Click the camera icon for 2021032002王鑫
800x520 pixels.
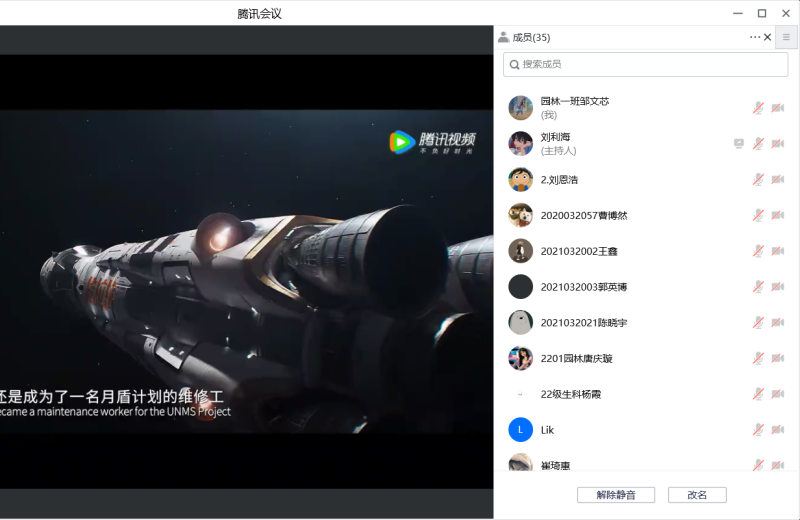778,251
